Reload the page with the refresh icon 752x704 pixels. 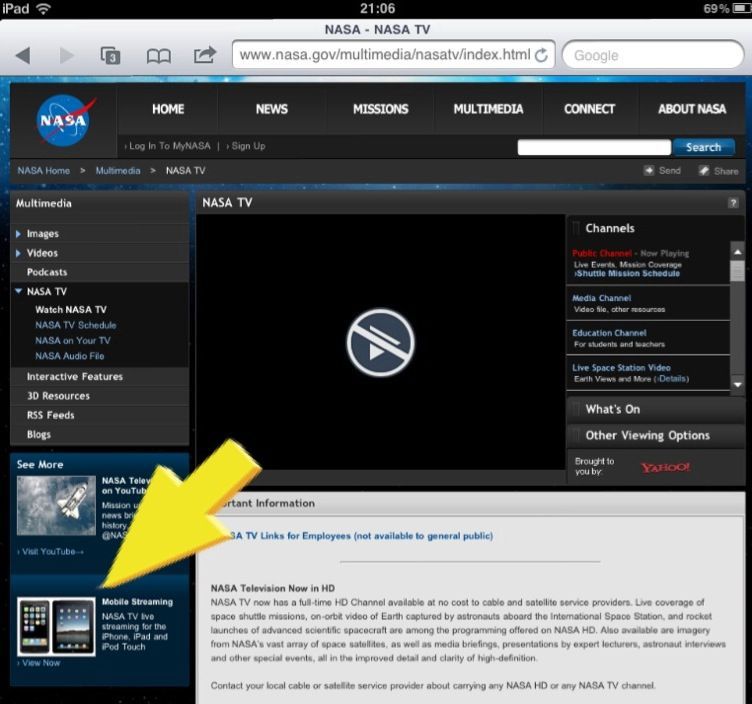541,55
